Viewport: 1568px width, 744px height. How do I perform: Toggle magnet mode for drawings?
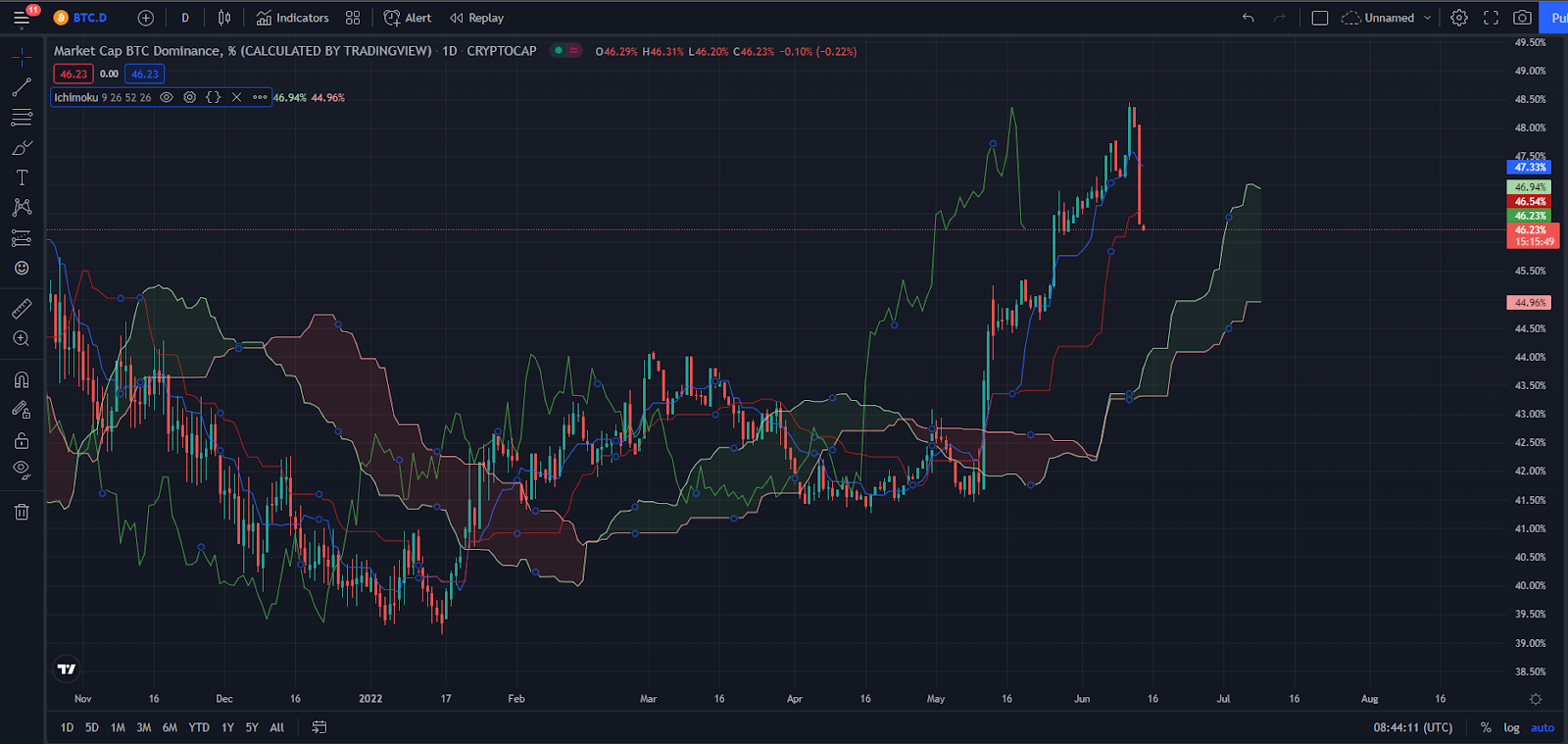pos(22,380)
